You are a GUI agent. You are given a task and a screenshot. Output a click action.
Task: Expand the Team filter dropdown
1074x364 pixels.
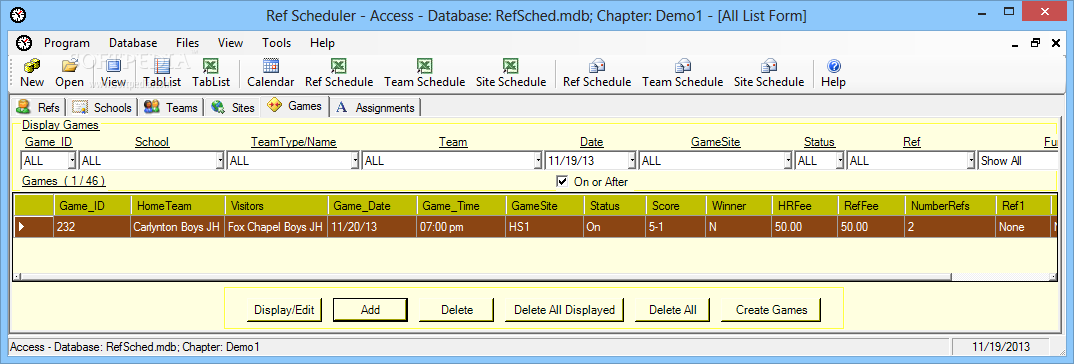pyautogui.click(x=538, y=161)
